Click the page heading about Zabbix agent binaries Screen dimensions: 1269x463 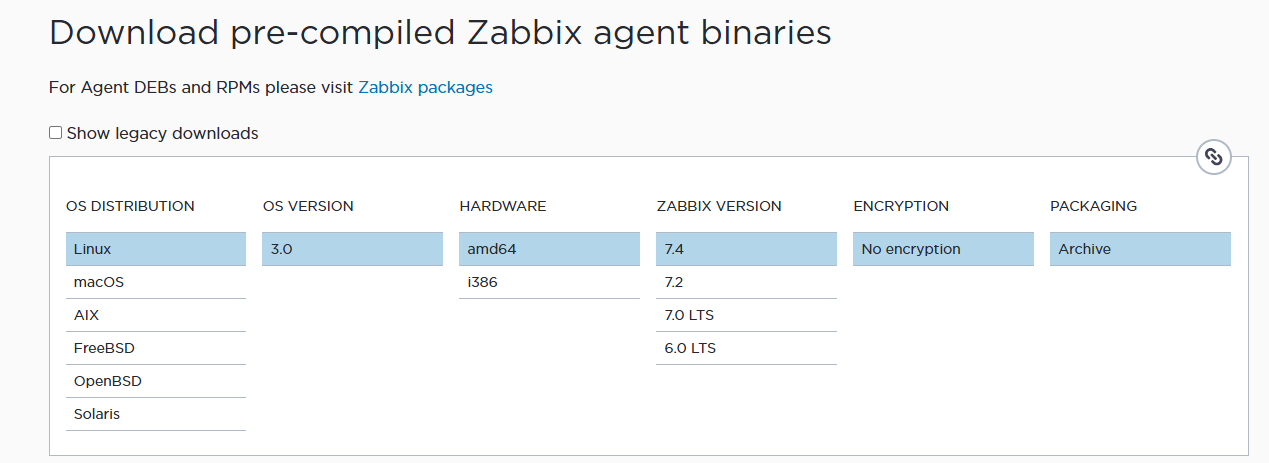(440, 33)
